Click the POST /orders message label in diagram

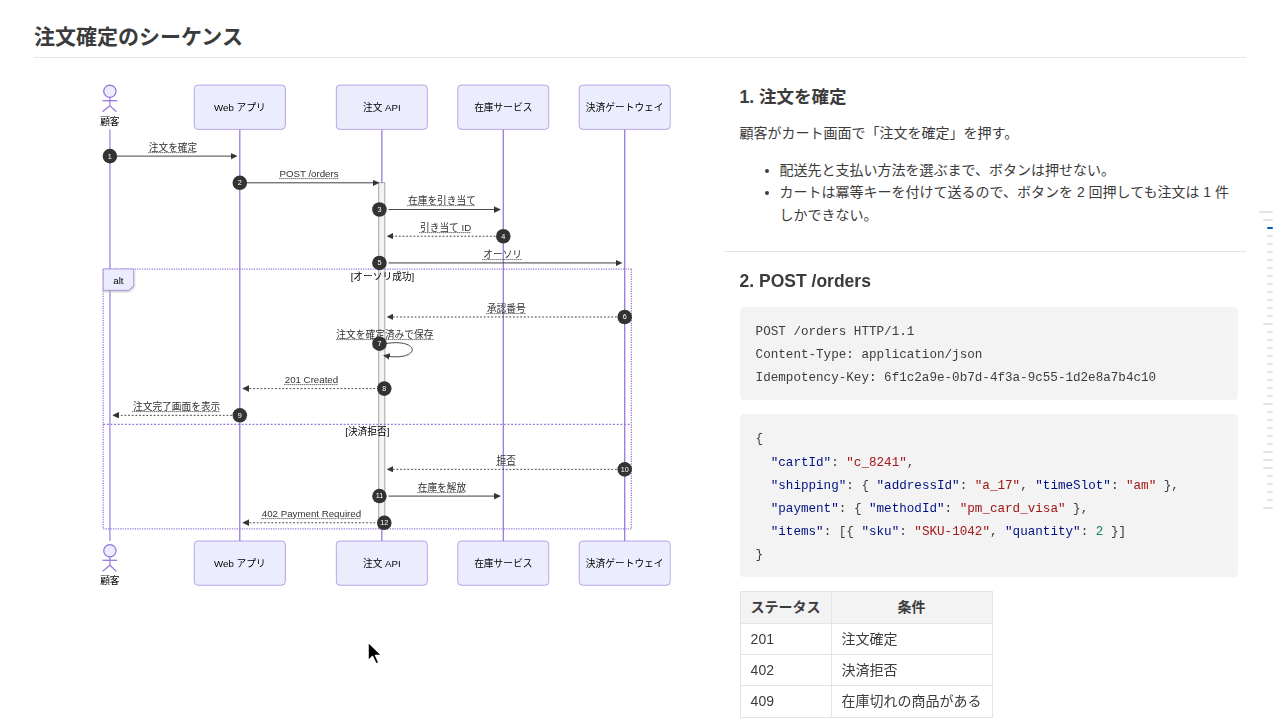[x=309, y=174]
